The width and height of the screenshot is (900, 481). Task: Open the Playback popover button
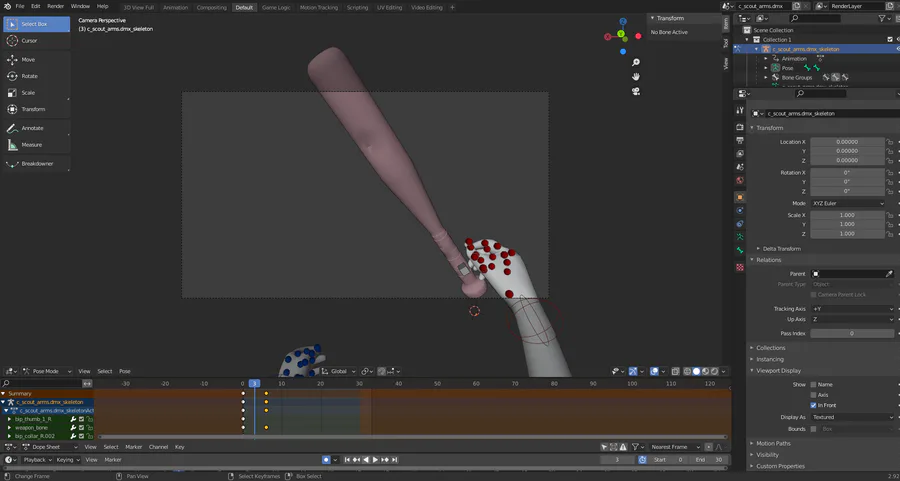pos(37,460)
